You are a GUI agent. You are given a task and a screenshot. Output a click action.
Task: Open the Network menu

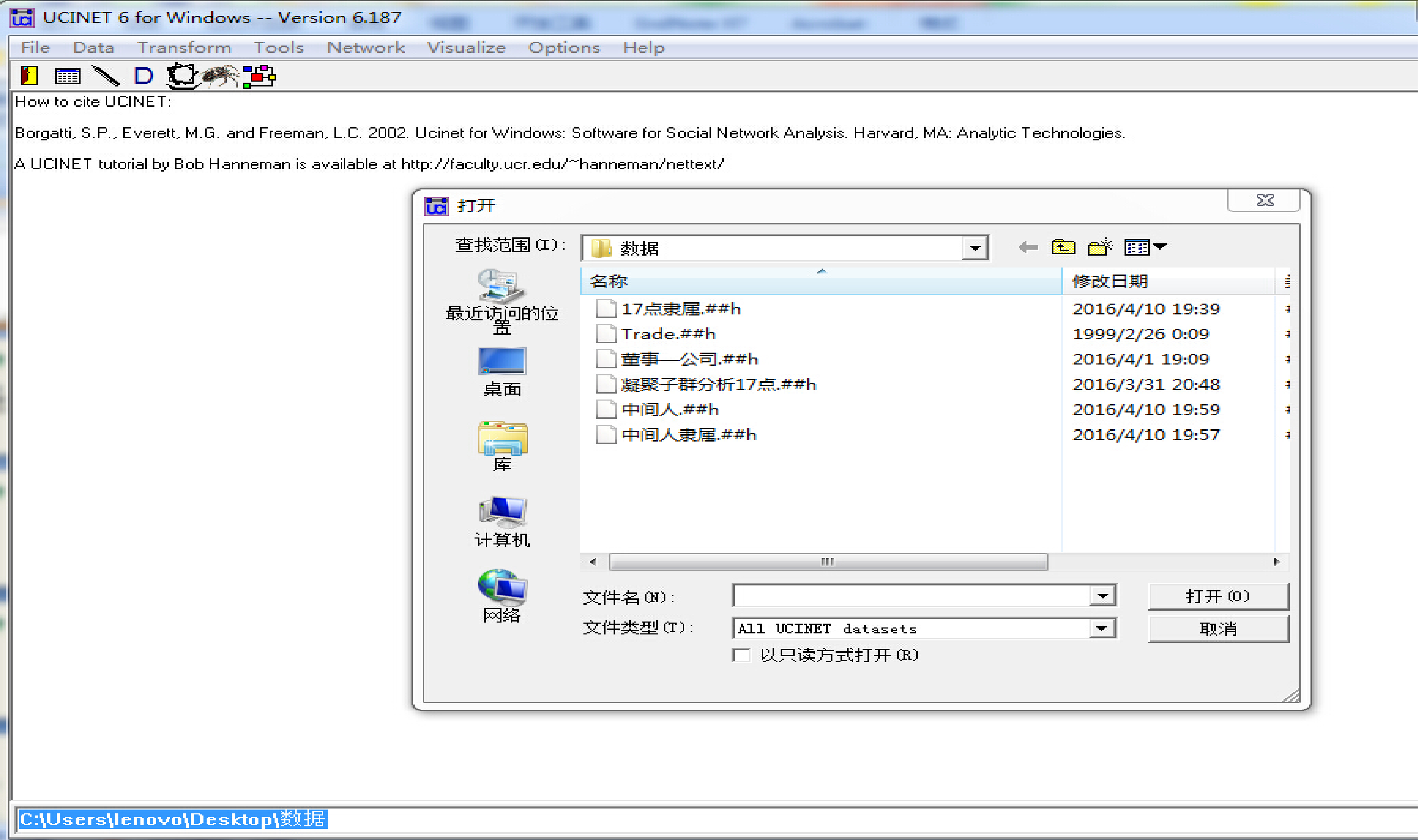366,48
